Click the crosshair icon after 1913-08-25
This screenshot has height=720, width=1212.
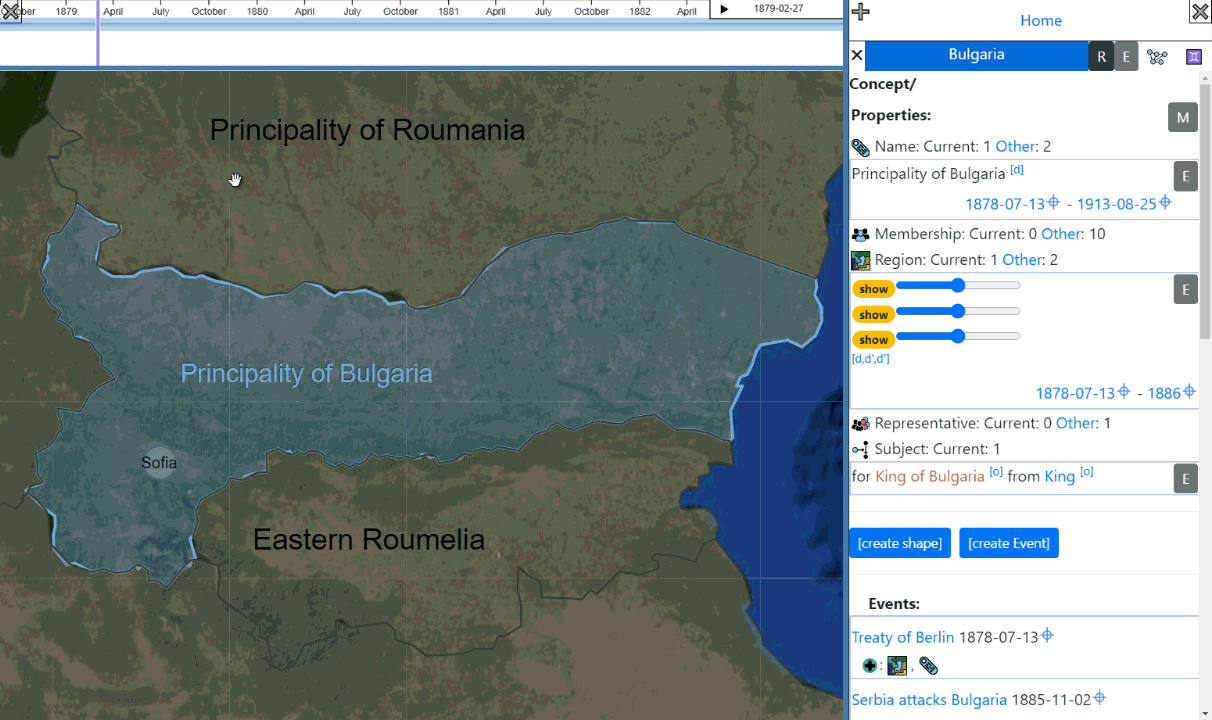(x=1165, y=203)
